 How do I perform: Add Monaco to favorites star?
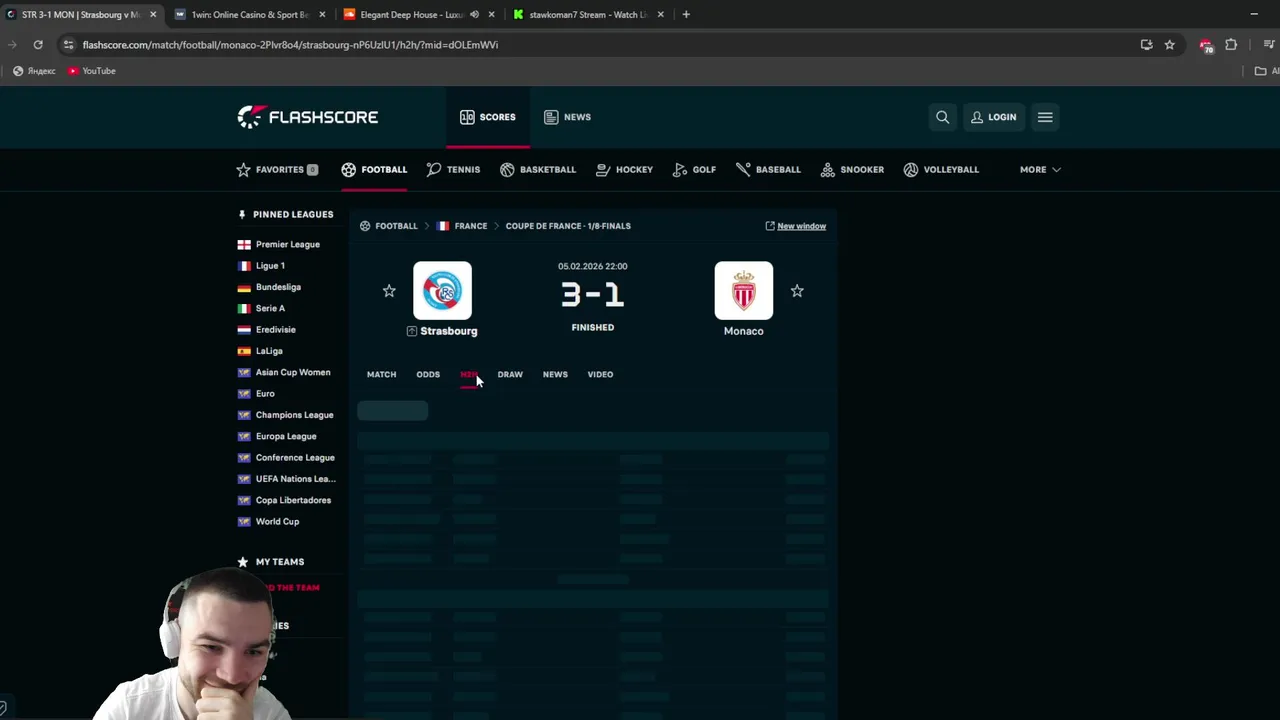797,291
